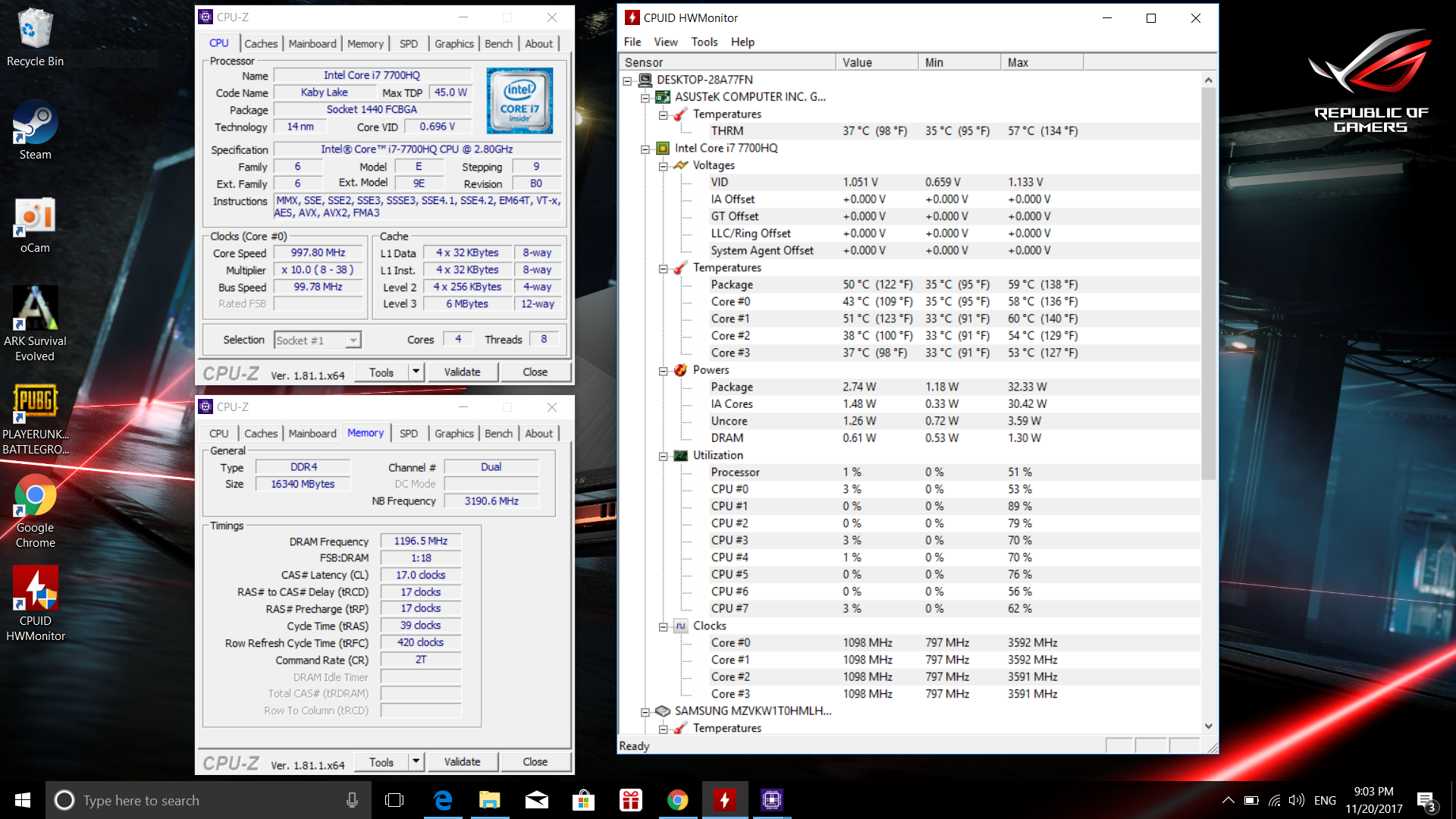Open the Help menu in HWMonitor

(742, 42)
